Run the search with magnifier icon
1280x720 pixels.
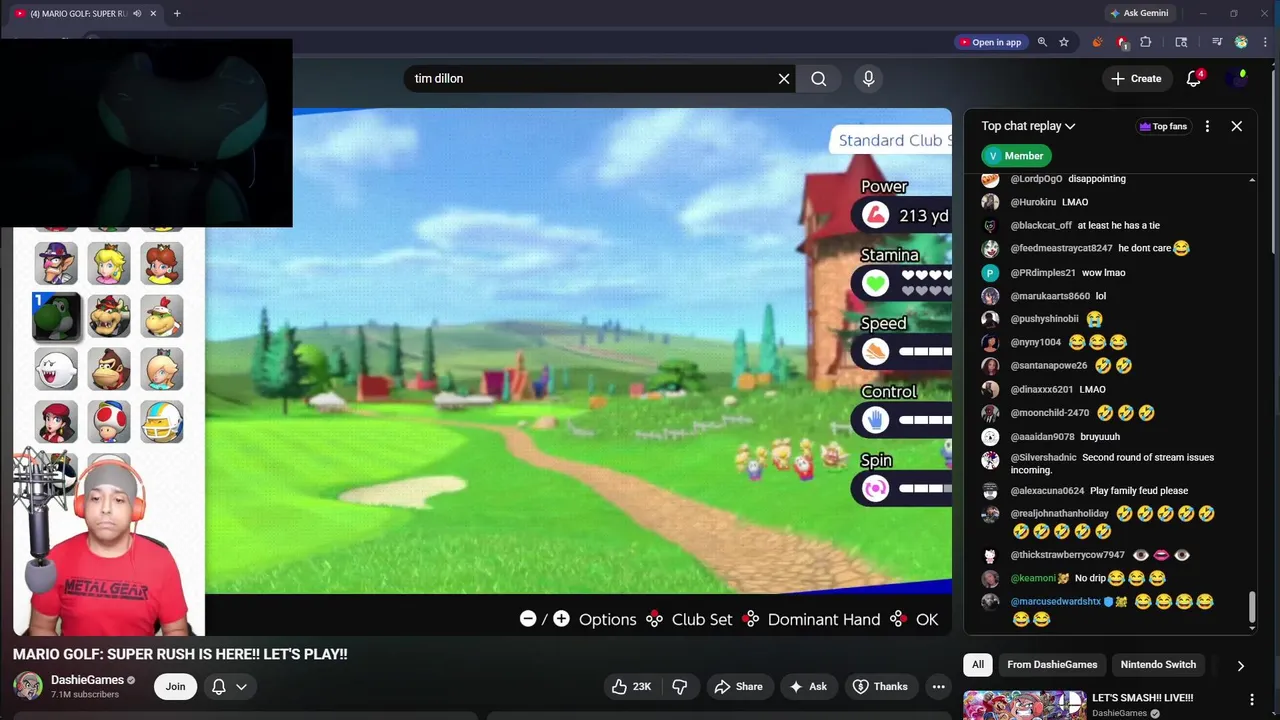tap(819, 78)
